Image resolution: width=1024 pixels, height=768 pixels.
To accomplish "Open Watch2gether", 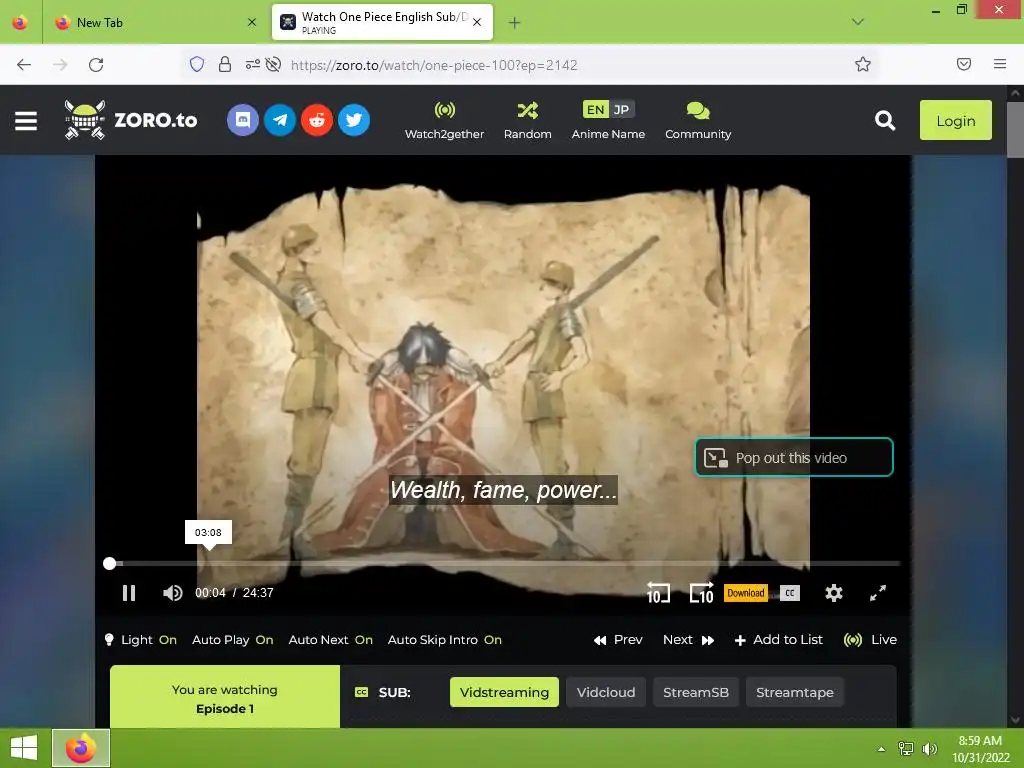I will tap(444, 121).
